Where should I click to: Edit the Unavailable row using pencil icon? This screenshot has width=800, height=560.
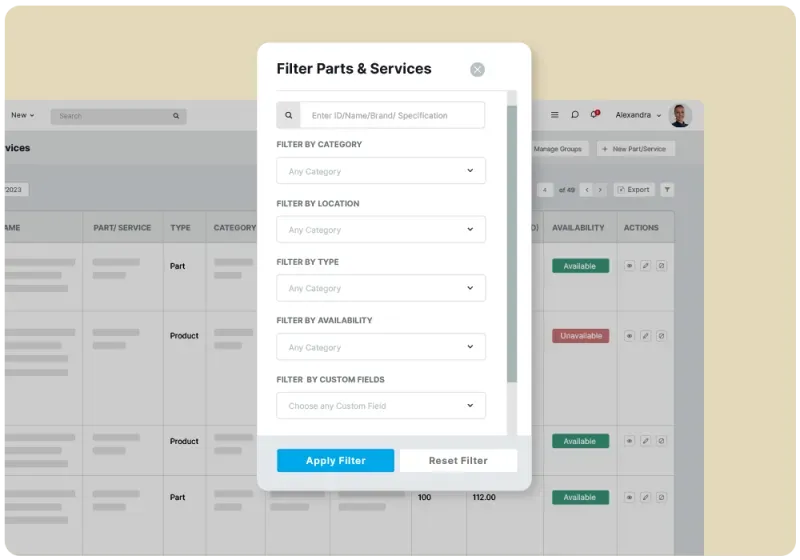point(645,336)
